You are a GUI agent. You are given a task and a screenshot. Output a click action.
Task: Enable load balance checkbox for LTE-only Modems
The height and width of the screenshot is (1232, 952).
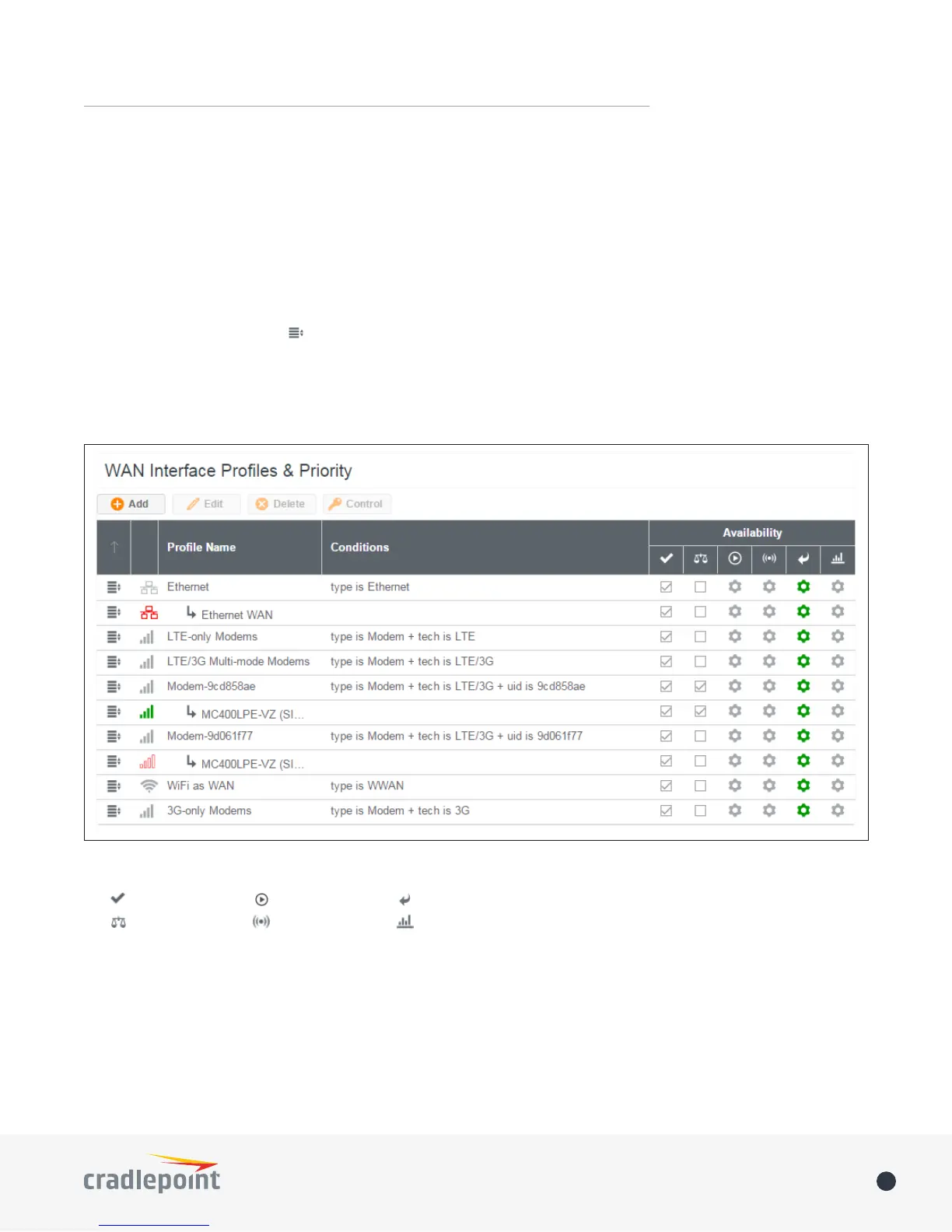701,637
